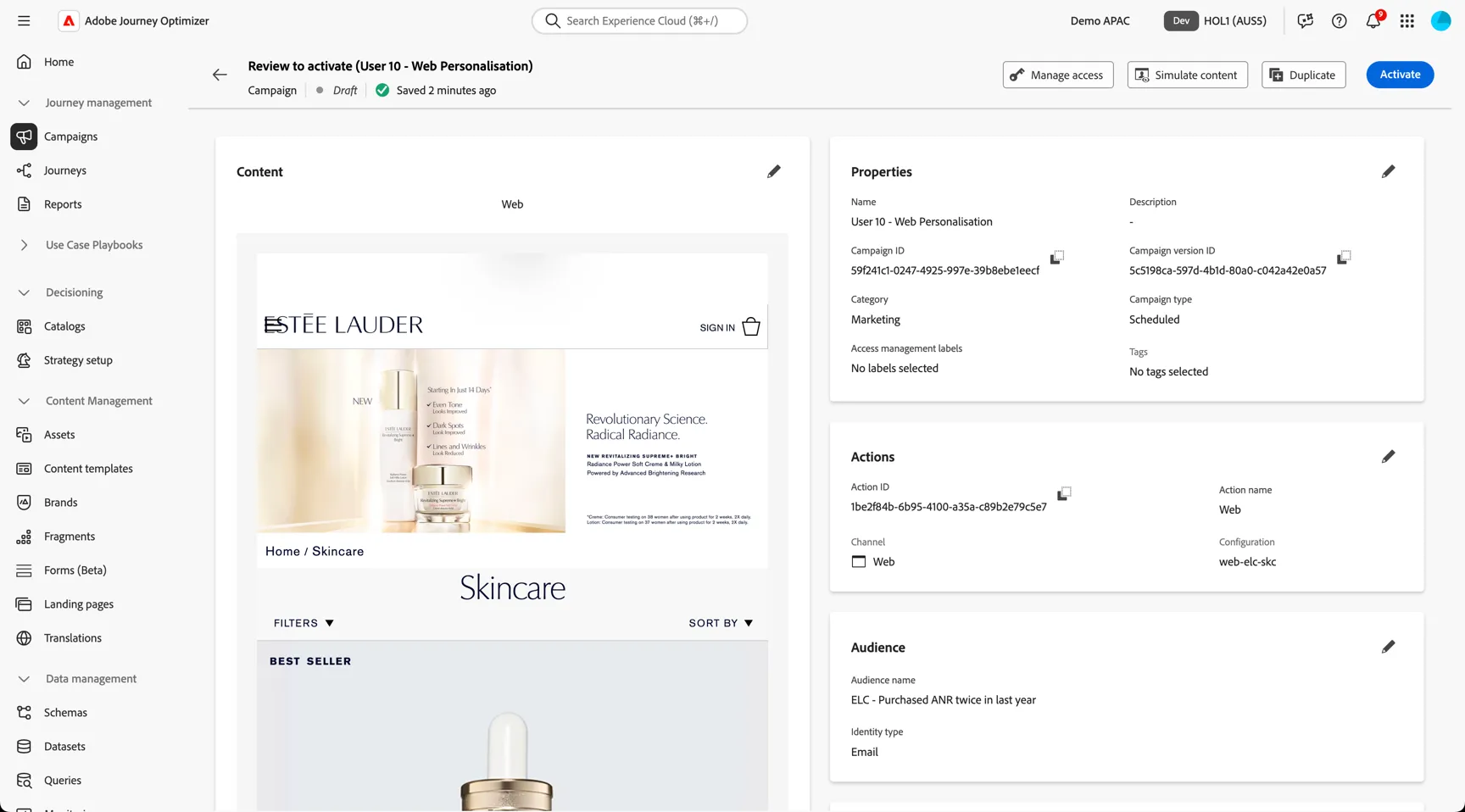Copy the Action ID value
The width and height of the screenshot is (1465, 812).
point(1064,493)
